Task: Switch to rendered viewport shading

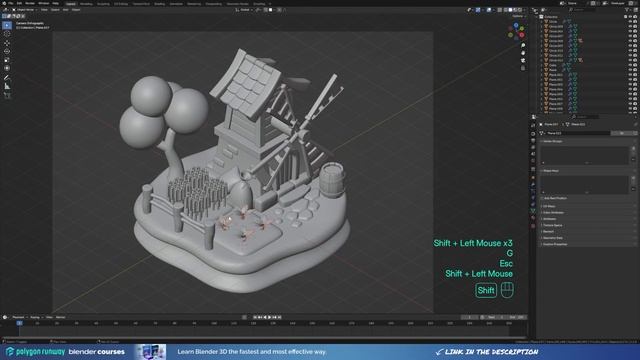Action: click(x=520, y=10)
